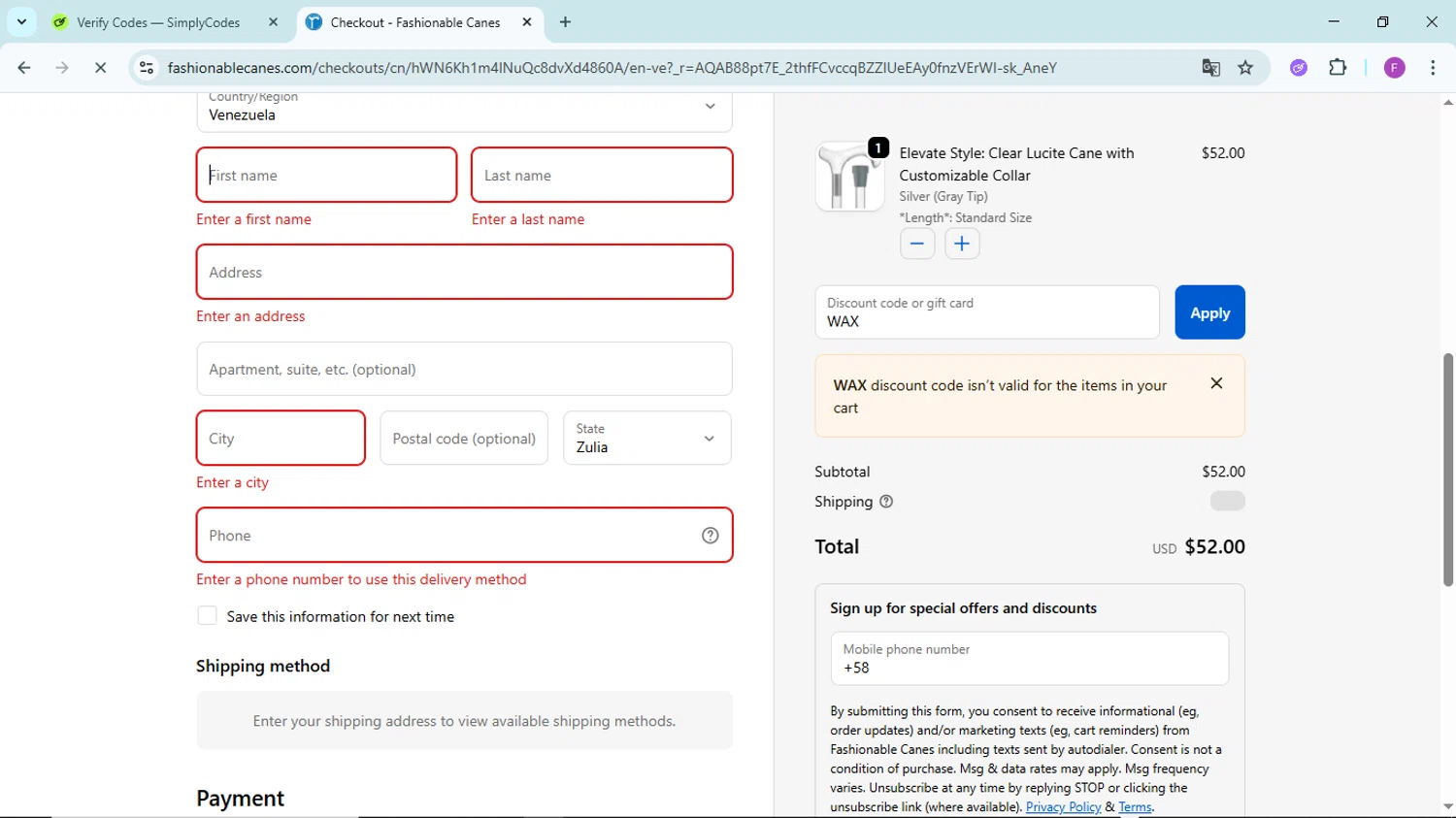Click the page vertical scrollbar thumb
1456x818 pixels.
1447,470
